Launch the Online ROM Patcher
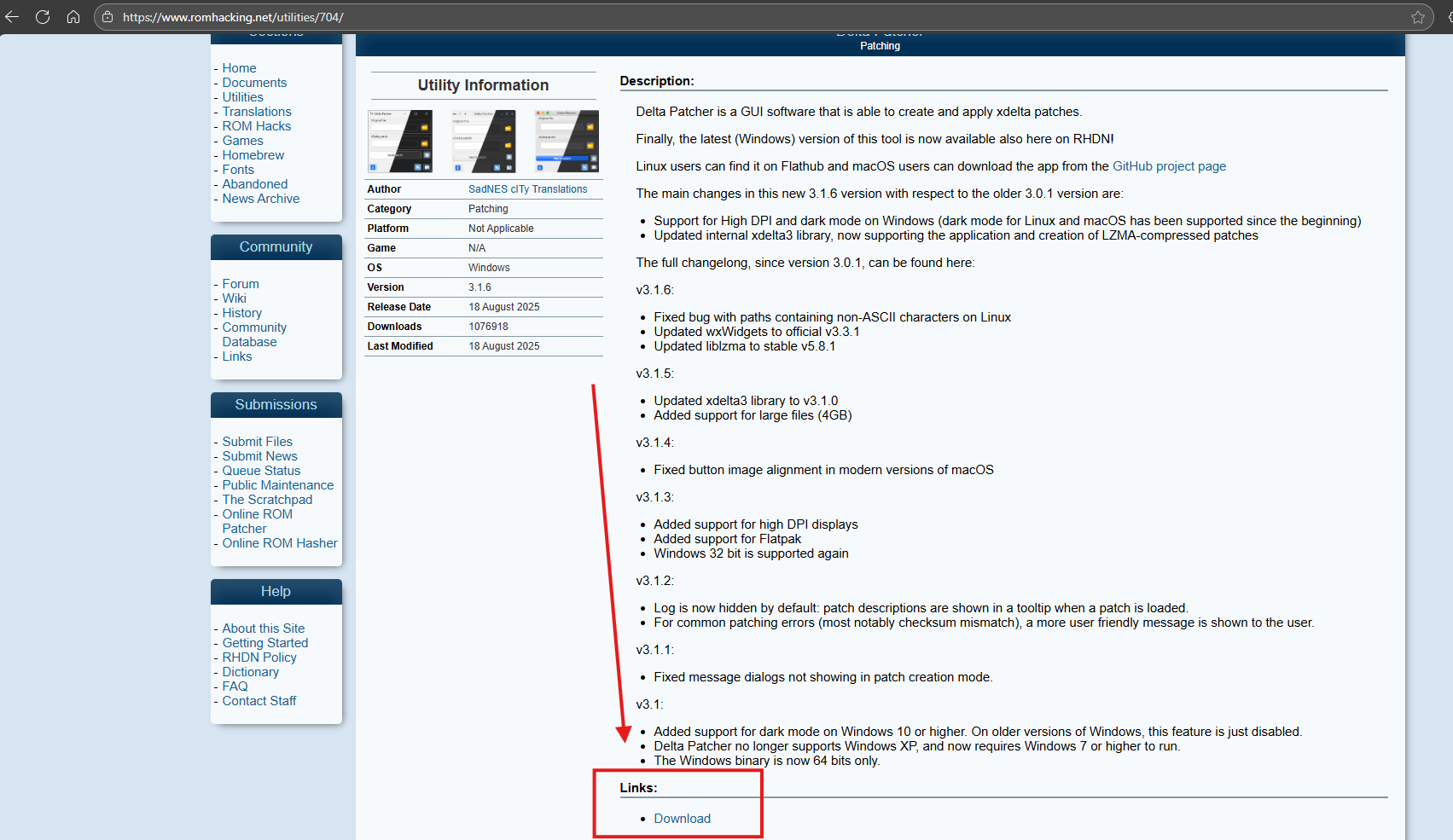Screen dimensions: 1453x840 (258, 521)
